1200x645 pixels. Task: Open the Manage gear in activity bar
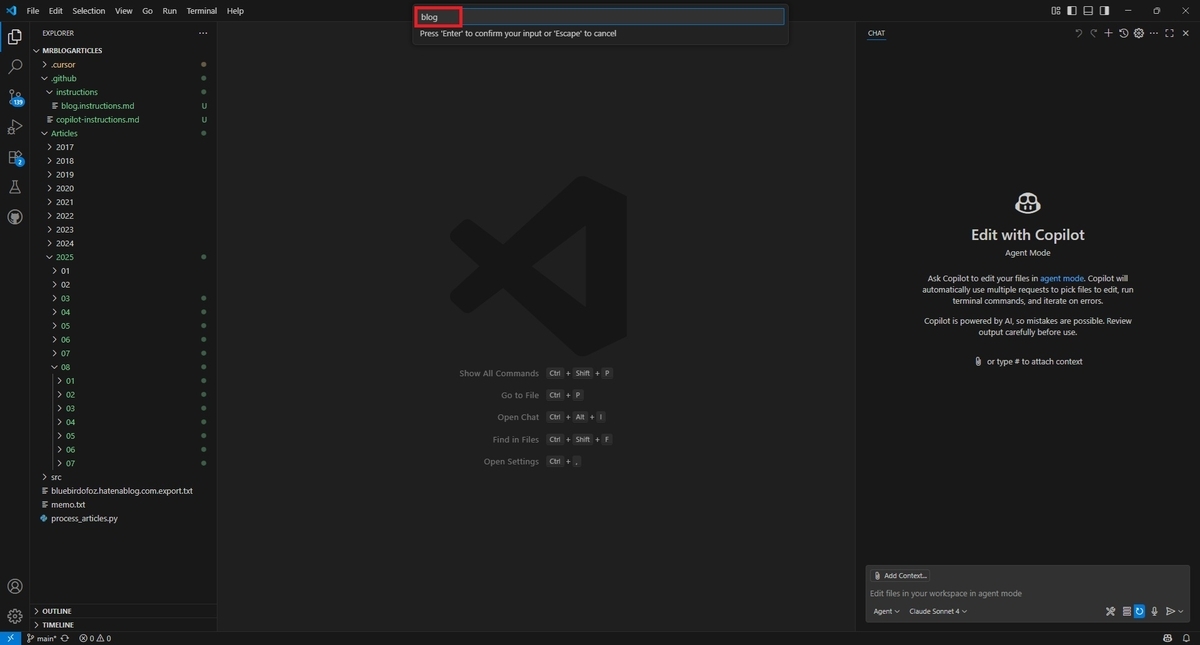coord(15,616)
